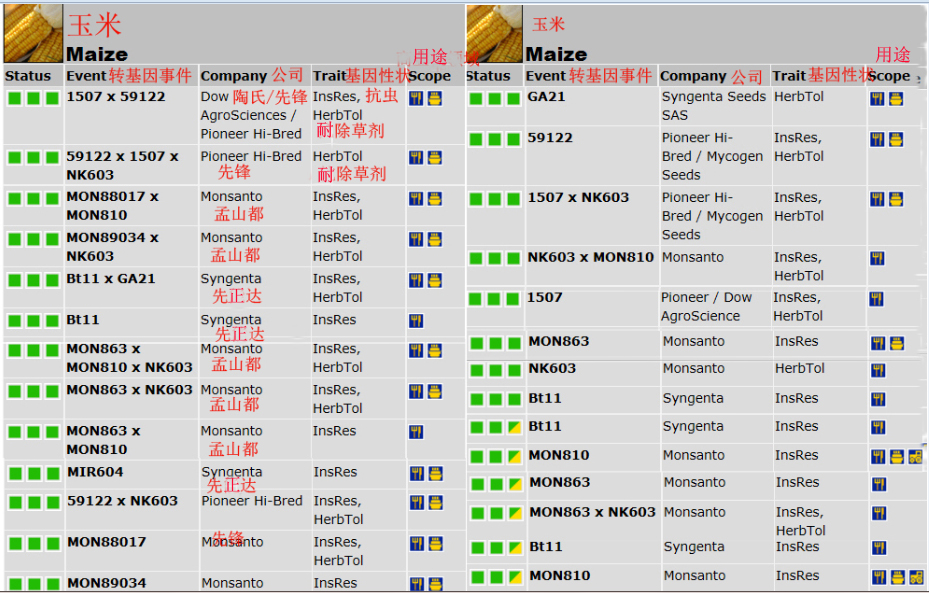This screenshot has height=593, width=929.
Task: Select the event name '1507 x NK603'
Action: pyautogui.click(x=578, y=197)
